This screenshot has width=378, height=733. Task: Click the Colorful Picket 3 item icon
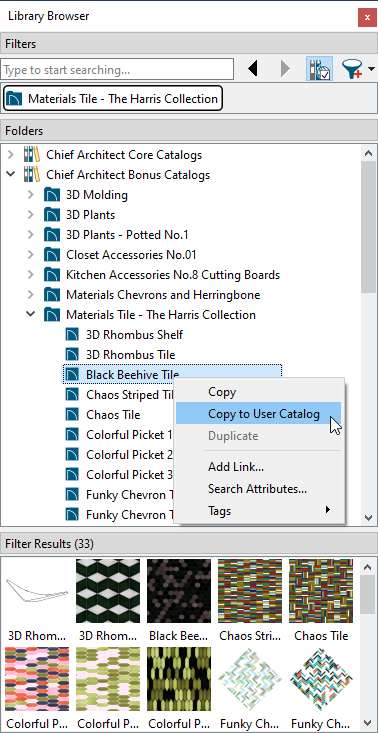pos(72,474)
